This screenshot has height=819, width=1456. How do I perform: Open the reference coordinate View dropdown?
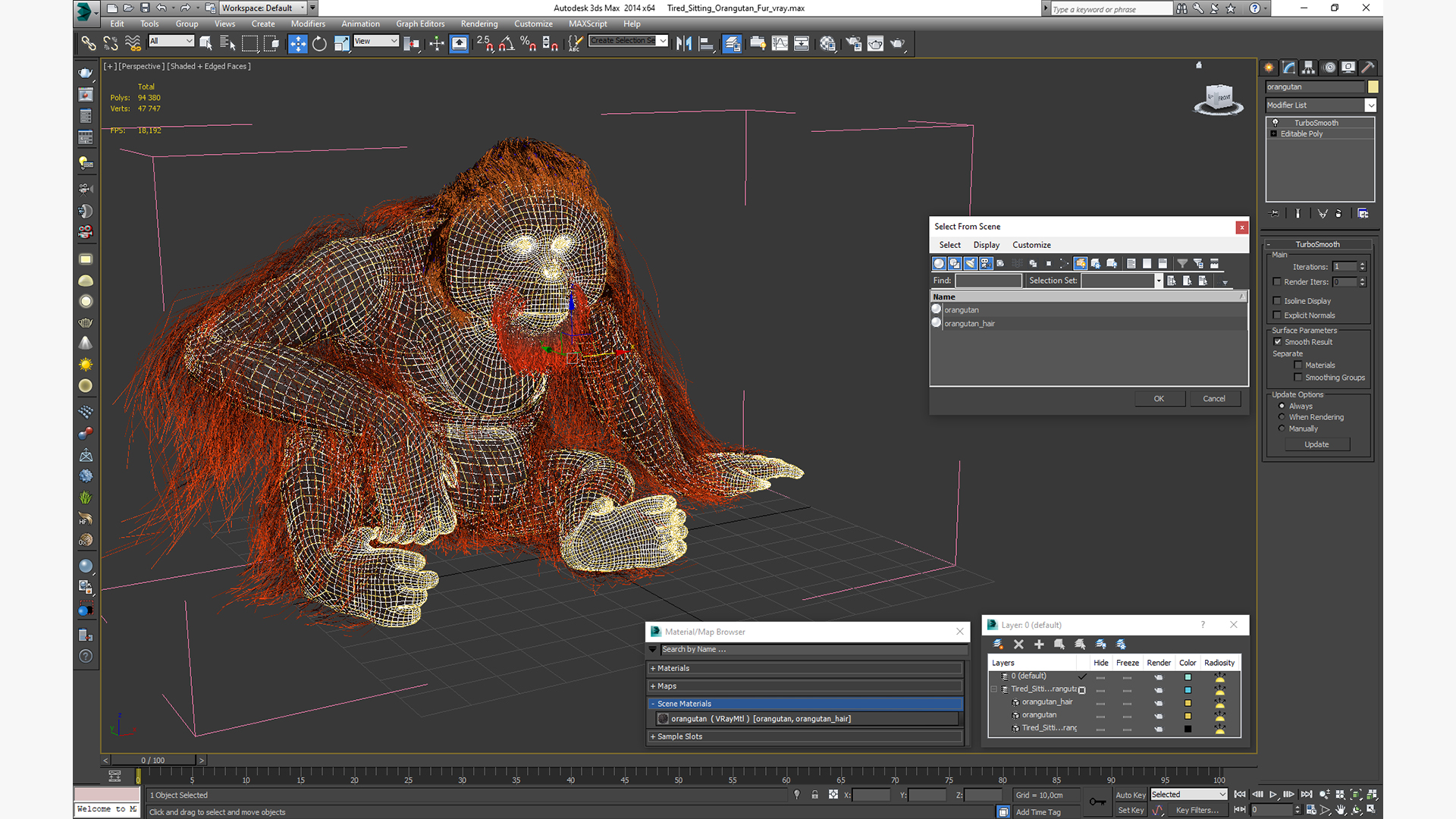[x=376, y=41]
